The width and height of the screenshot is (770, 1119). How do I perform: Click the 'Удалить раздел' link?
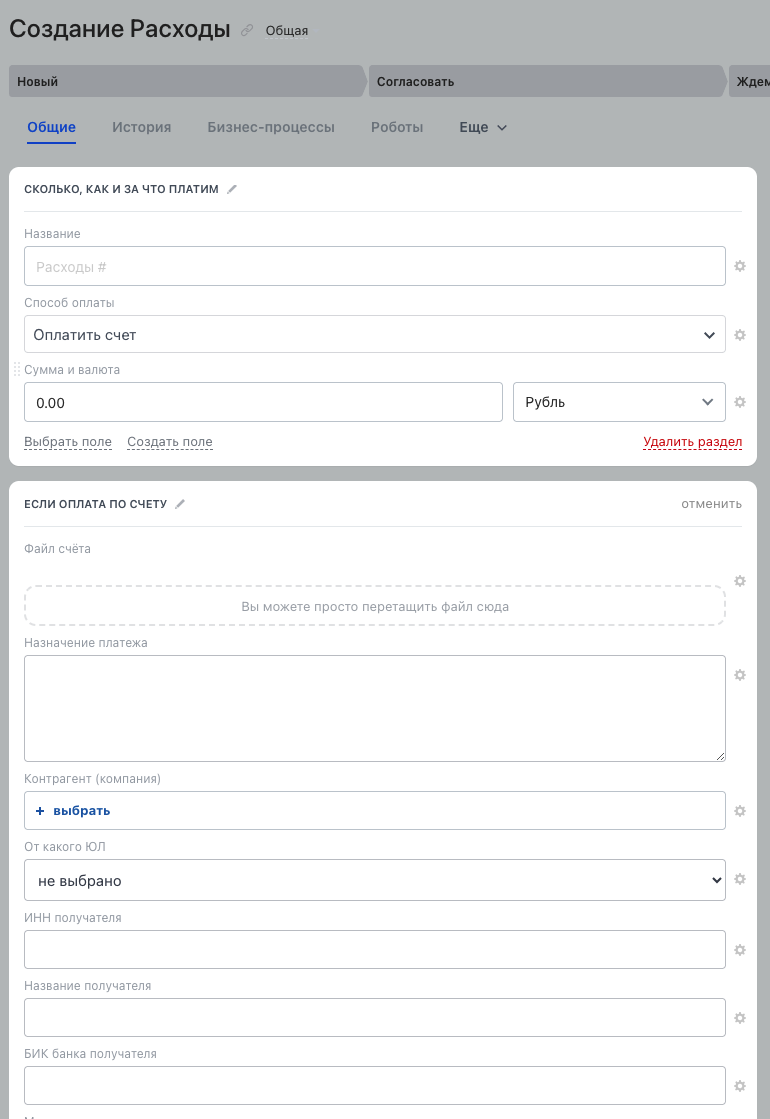click(x=692, y=442)
